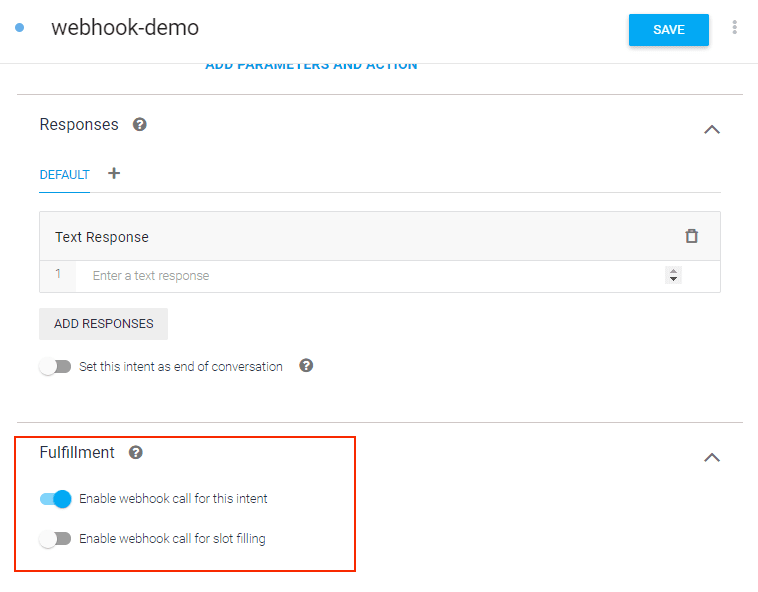Click the row number 1 in Text Response
Viewport: 758px width, 592px height.
coord(58,274)
